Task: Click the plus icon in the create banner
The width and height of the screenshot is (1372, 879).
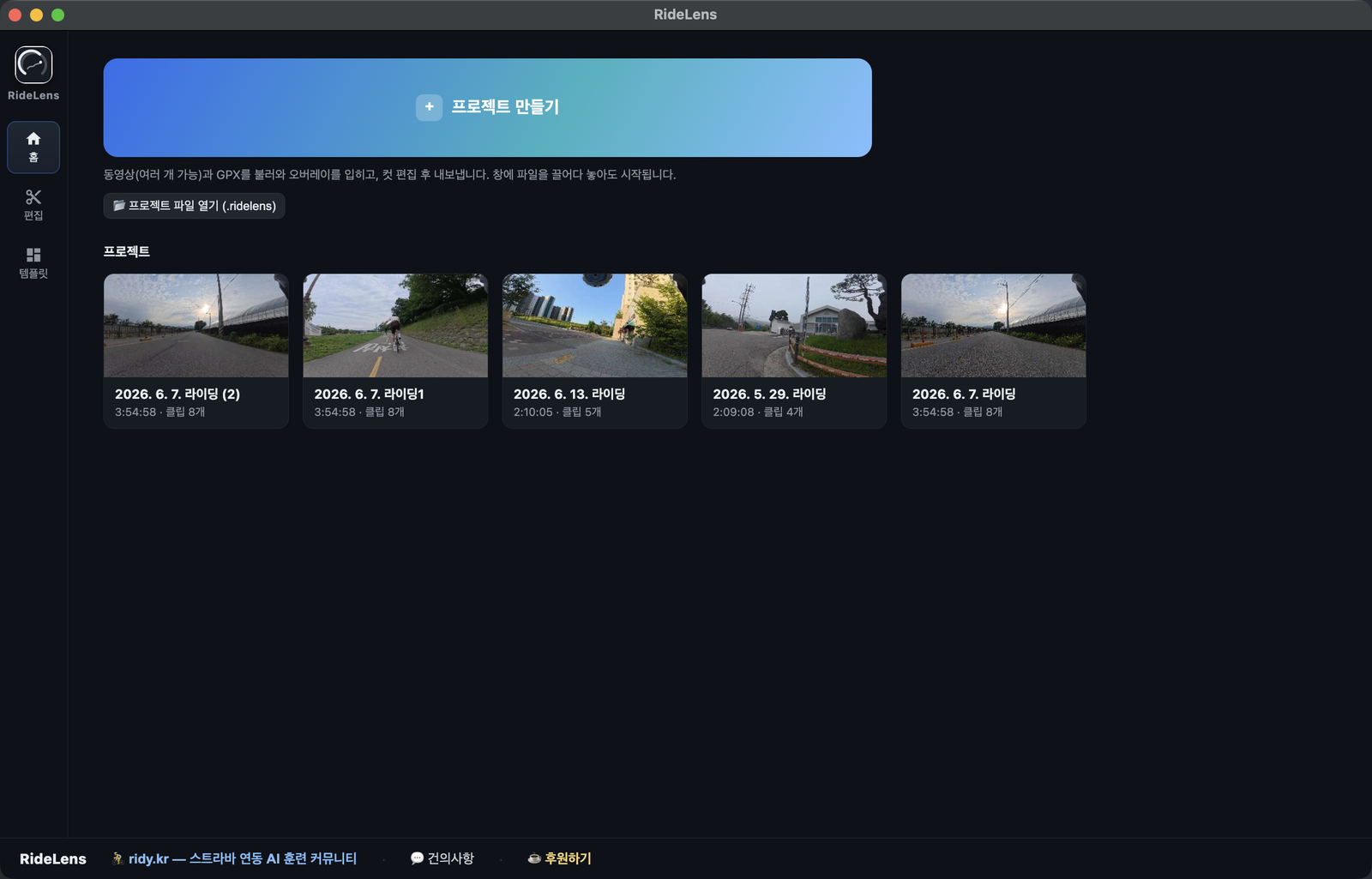Action: [x=429, y=107]
